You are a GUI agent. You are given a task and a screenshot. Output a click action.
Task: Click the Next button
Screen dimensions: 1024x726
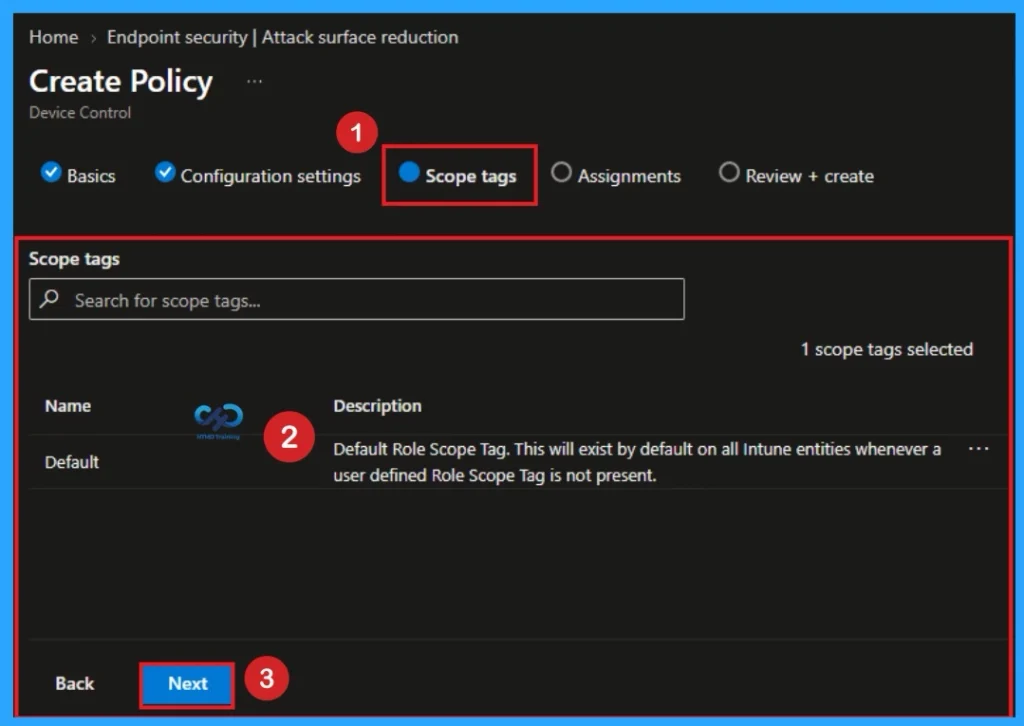(187, 684)
